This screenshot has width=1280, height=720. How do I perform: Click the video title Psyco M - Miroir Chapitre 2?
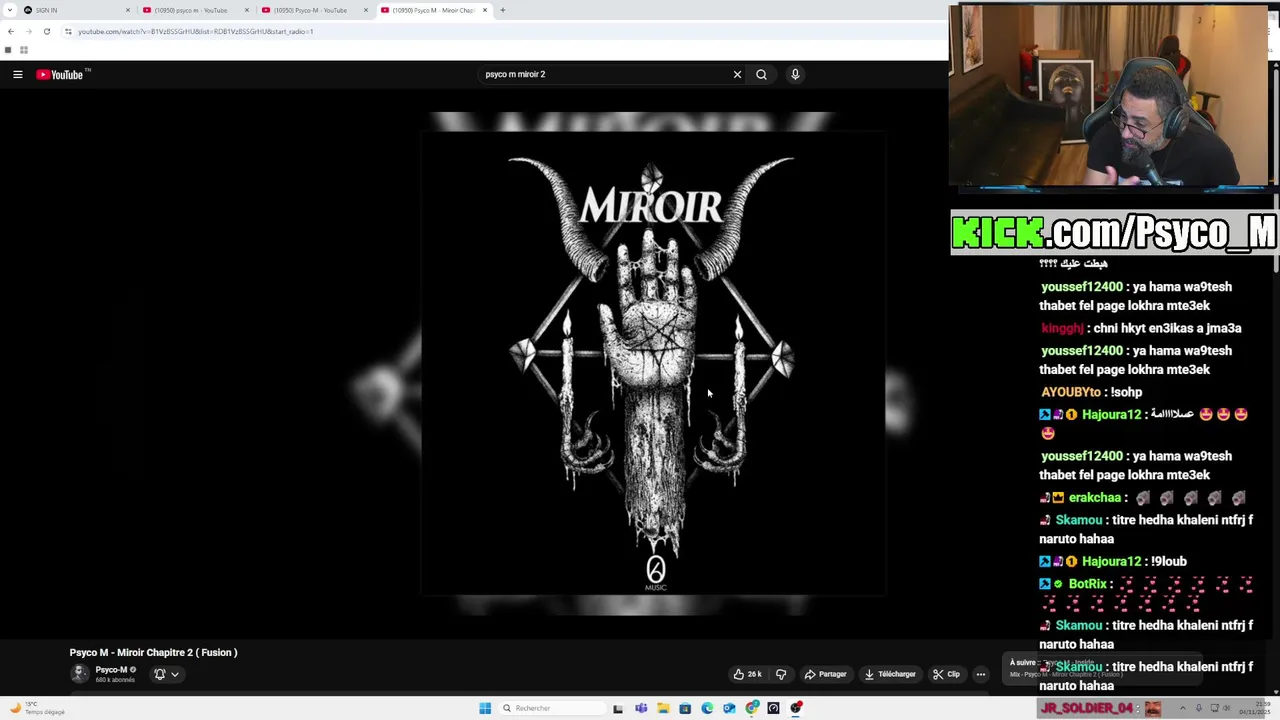tap(153, 652)
